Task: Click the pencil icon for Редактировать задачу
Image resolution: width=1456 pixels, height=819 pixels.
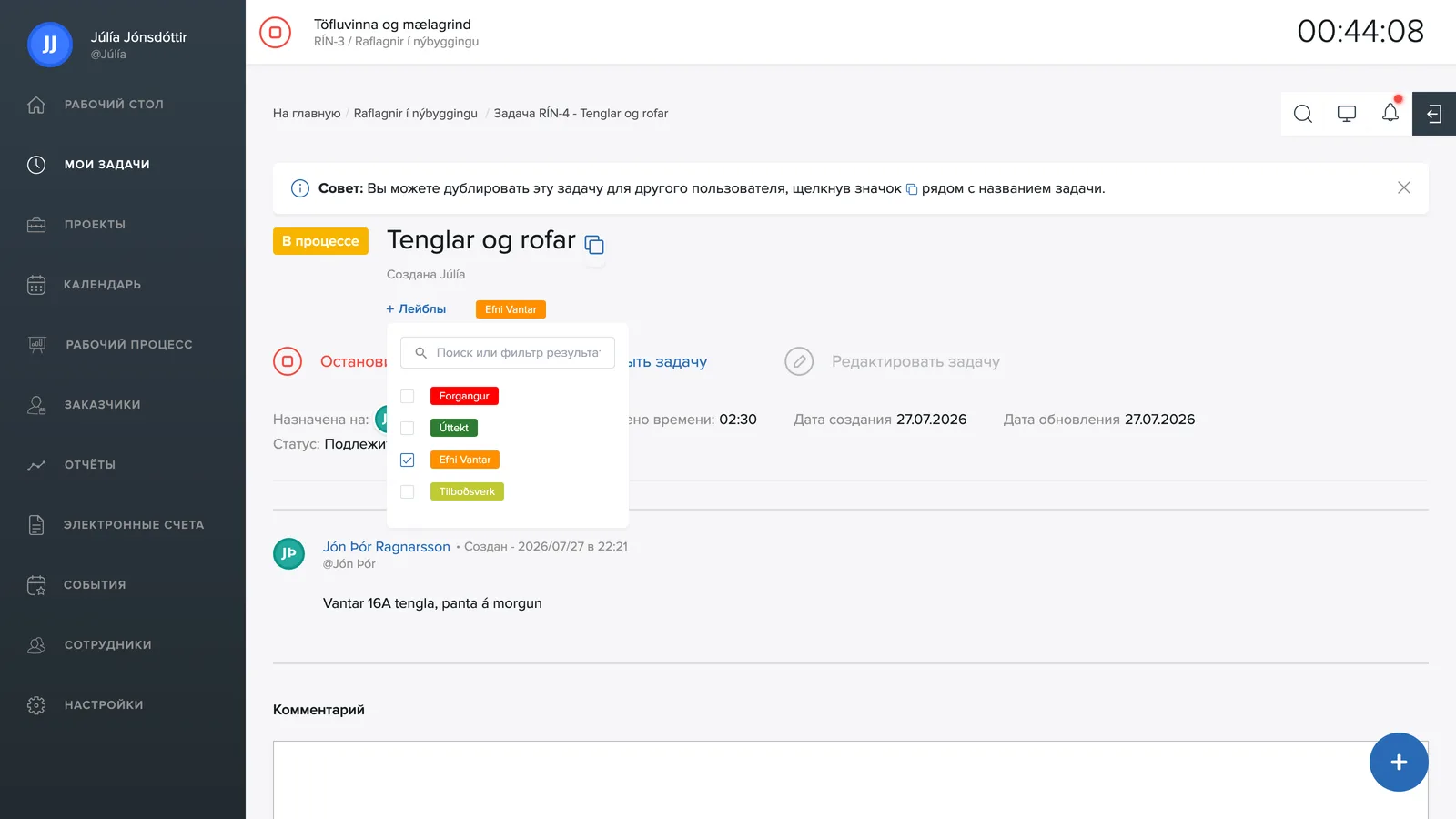Action: (799, 361)
